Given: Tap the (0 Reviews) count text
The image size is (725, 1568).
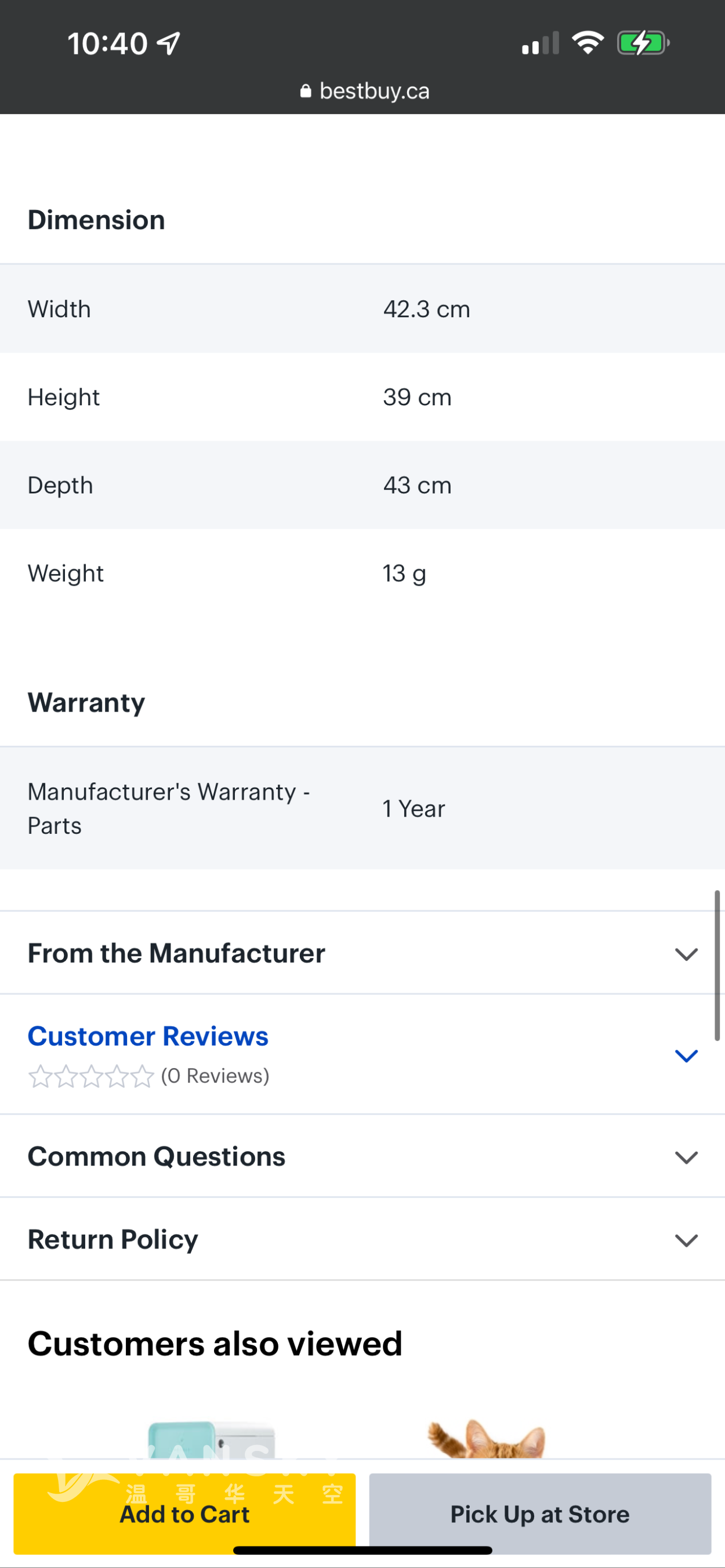Looking at the screenshot, I should [215, 1076].
